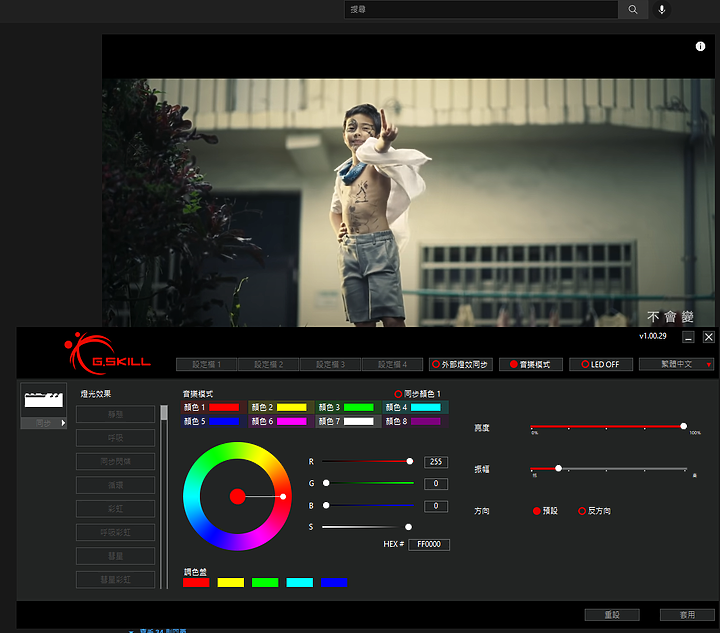Choose 呼吸 lighting effect

point(115,438)
